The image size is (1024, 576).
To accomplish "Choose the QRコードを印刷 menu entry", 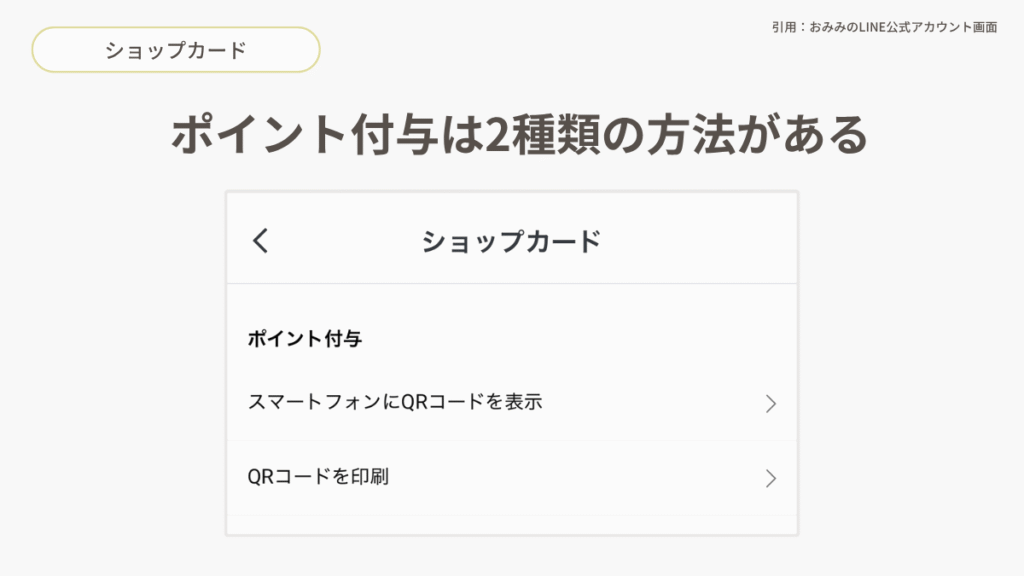I will [318, 477].
